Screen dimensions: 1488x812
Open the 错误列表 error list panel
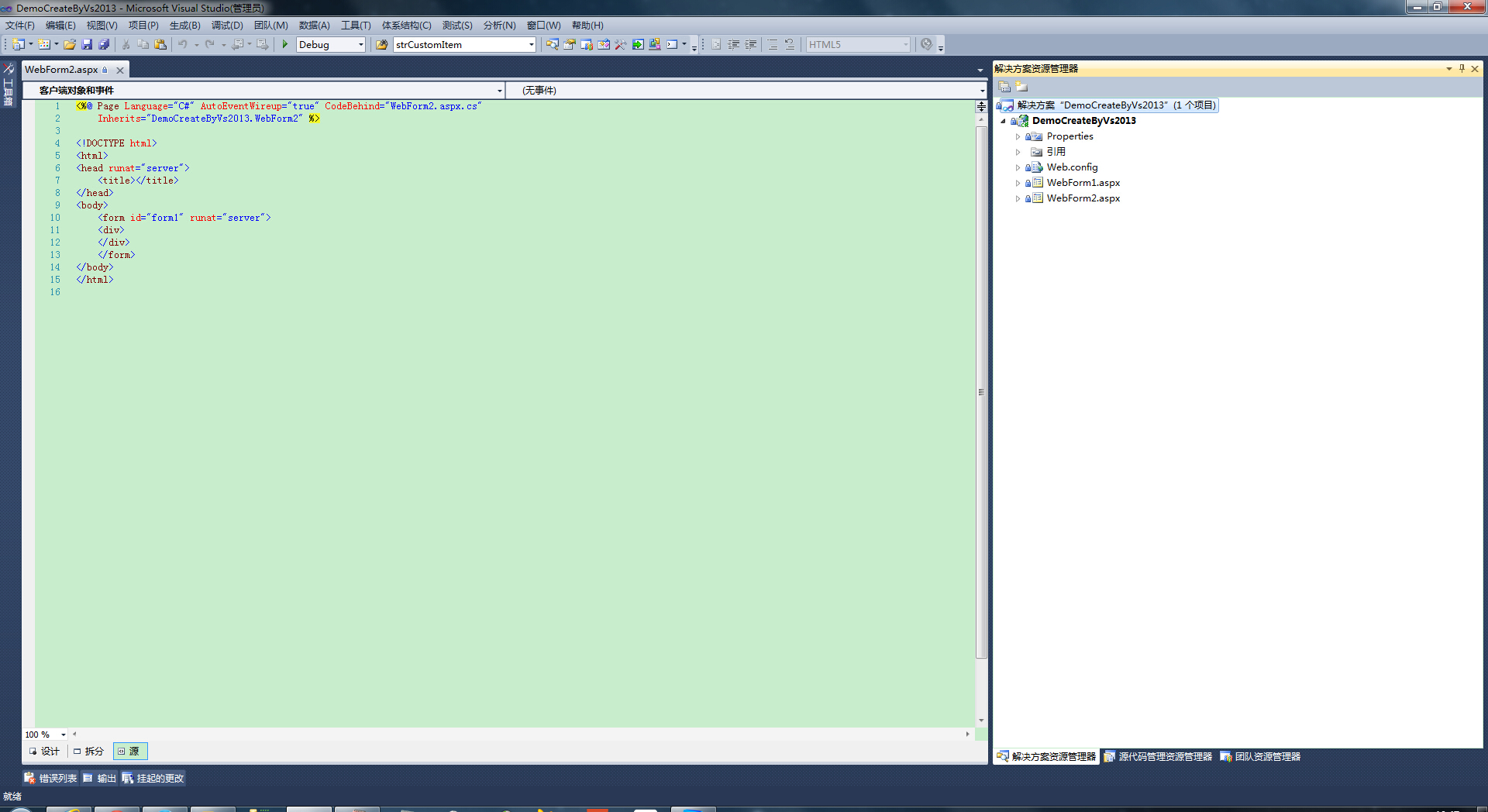pyautogui.click(x=50, y=778)
